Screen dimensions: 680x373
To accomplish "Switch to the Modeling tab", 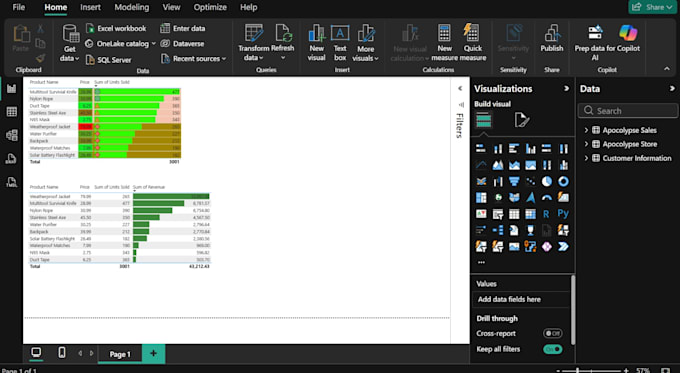I will [131, 7].
